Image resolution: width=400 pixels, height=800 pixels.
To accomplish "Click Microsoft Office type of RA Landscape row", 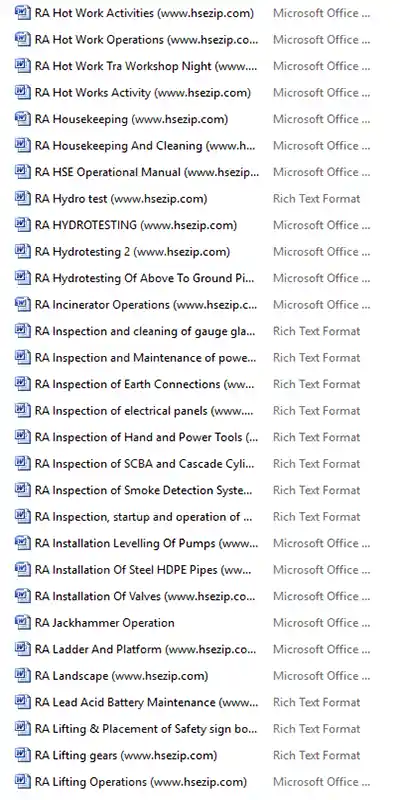I will click(x=322, y=676).
